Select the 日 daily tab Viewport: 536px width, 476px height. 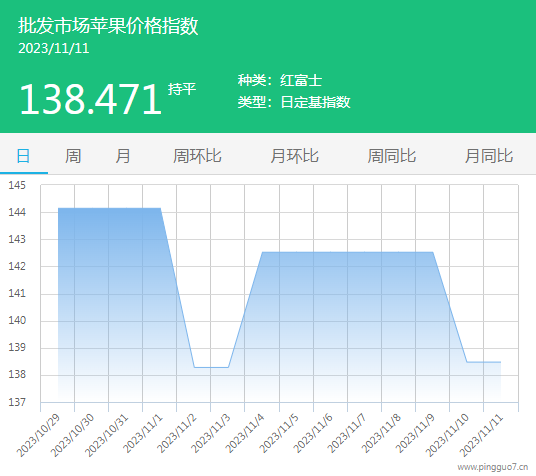[x=23, y=156]
